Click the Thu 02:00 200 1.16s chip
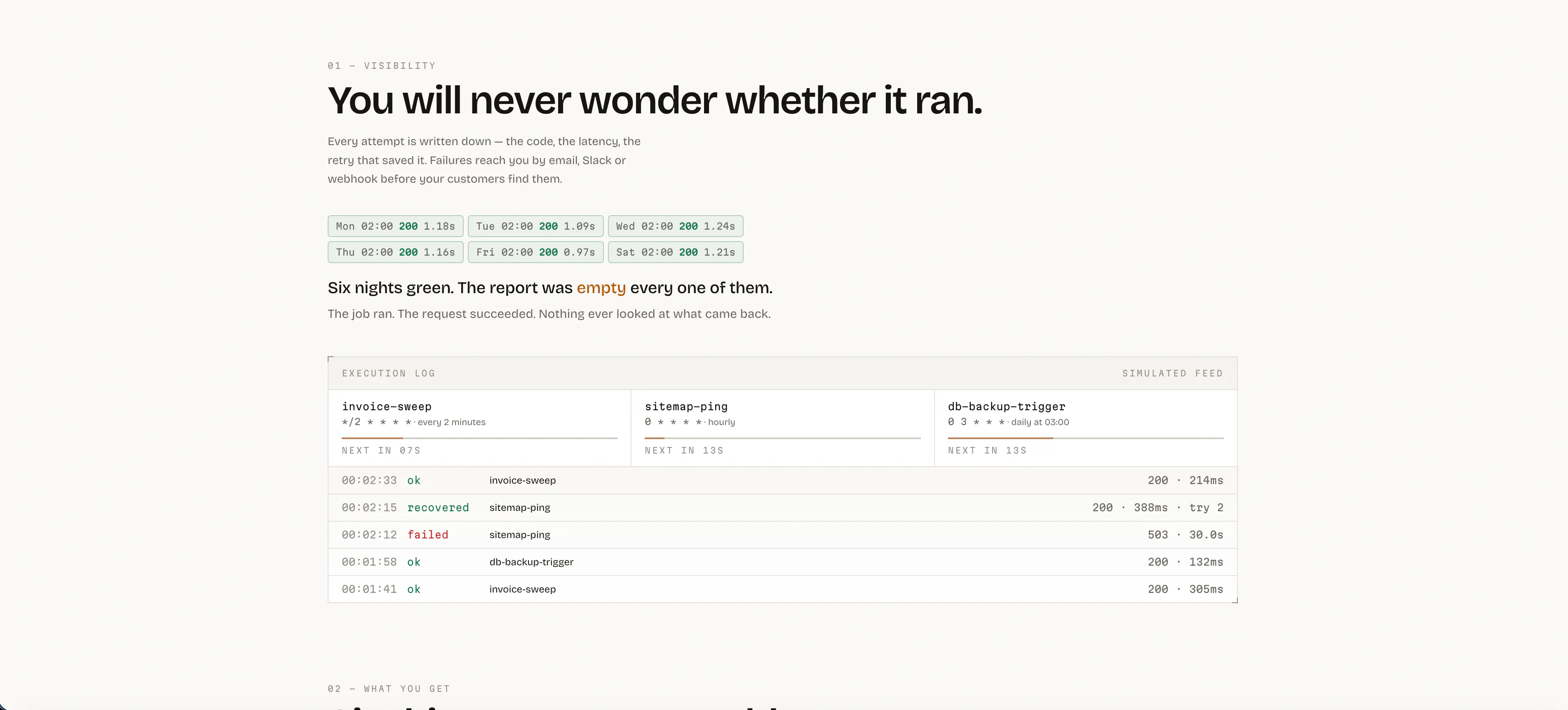 coord(396,252)
